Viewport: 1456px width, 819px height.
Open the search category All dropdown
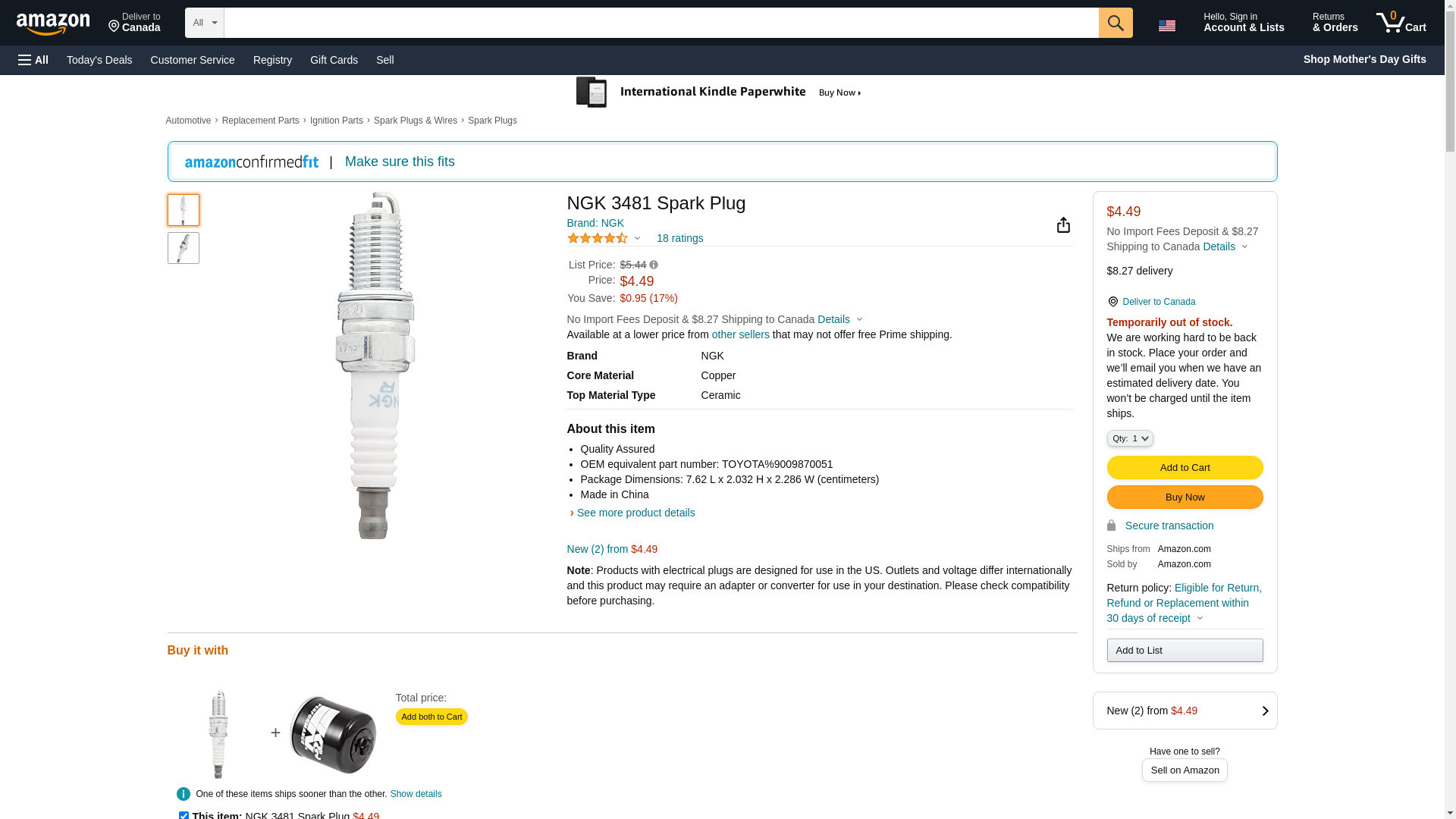pyautogui.click(x=204, y=23)
